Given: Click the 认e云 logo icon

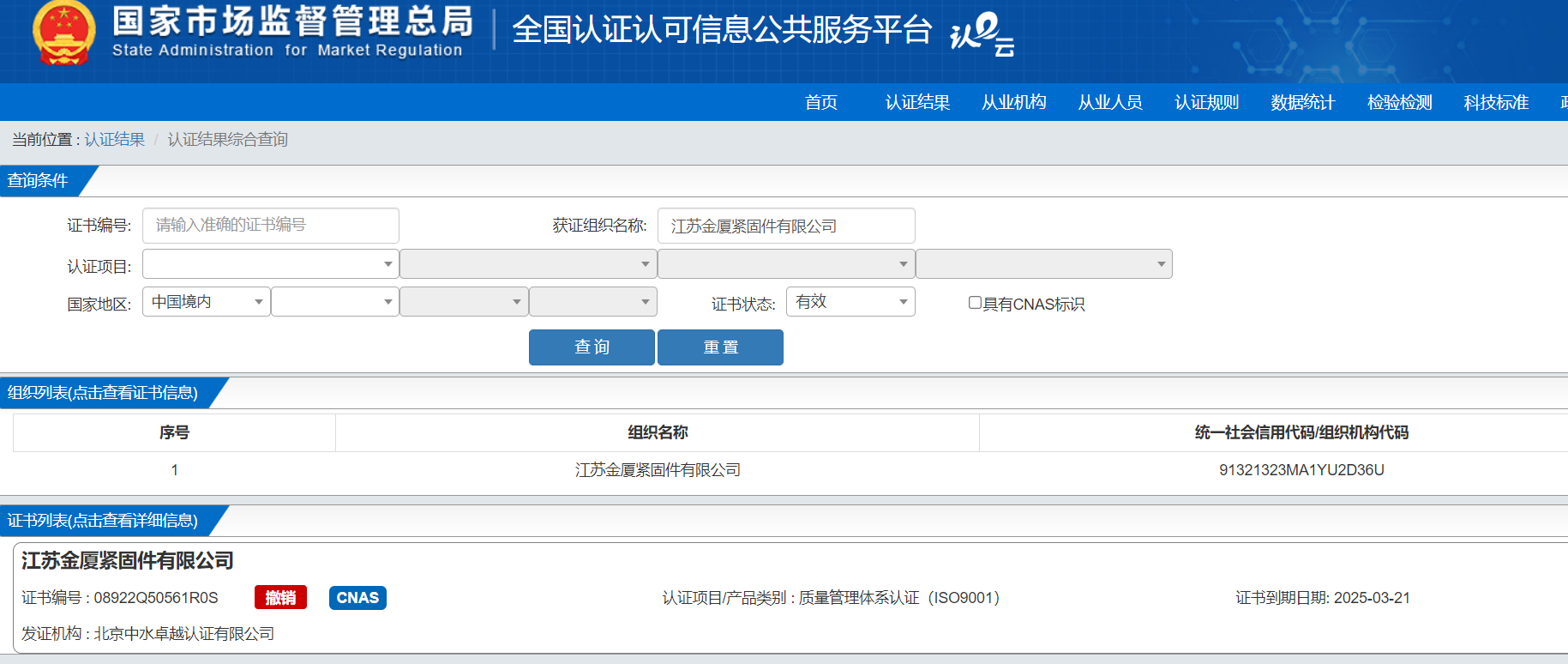Looking at the screenshot, I should coord(982,33).
